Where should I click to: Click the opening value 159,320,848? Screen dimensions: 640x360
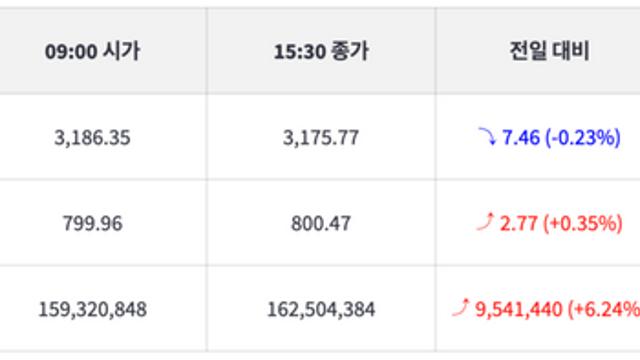pyautogui.click(x=92, y=309)
